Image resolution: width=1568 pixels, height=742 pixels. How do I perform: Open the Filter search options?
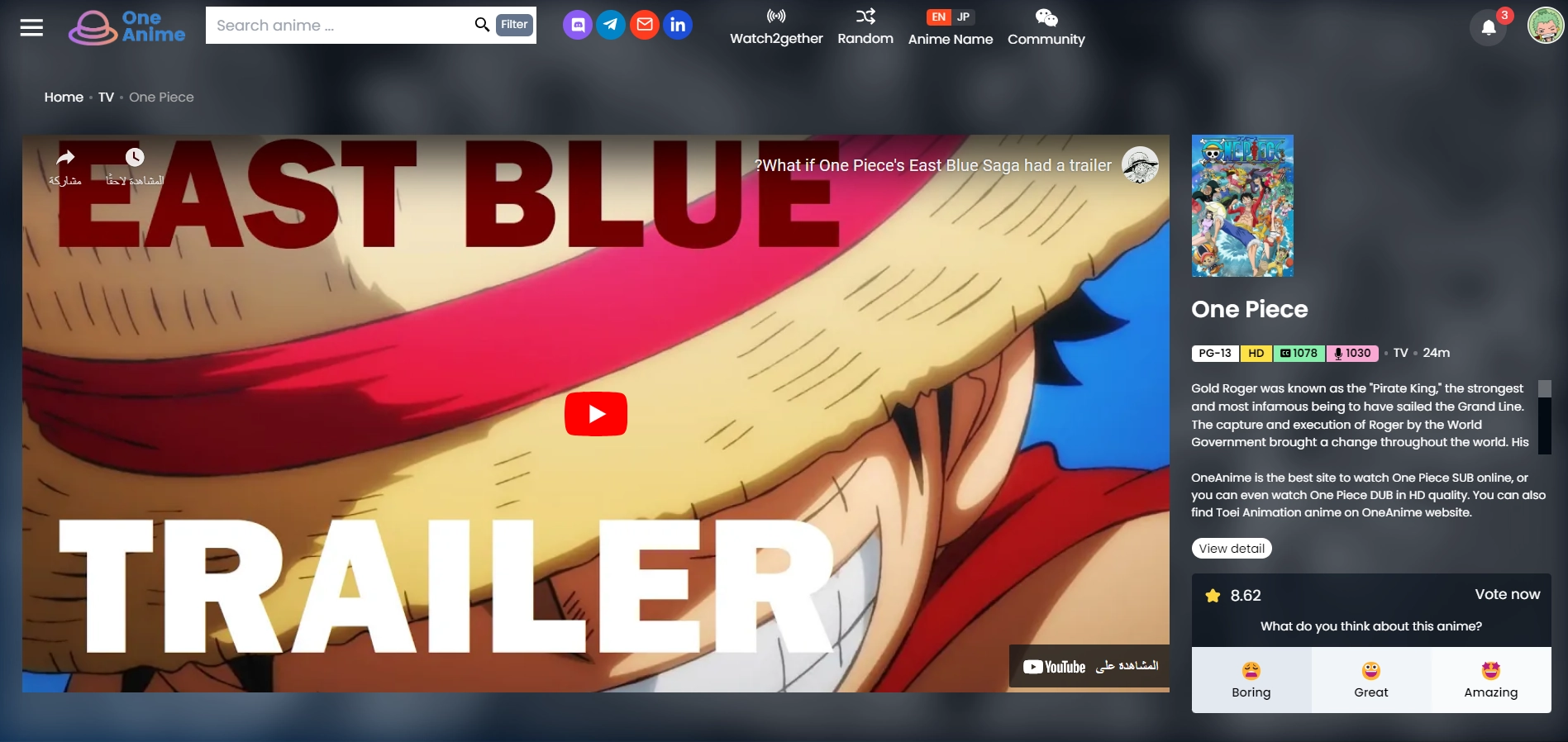tap(514, 25)
